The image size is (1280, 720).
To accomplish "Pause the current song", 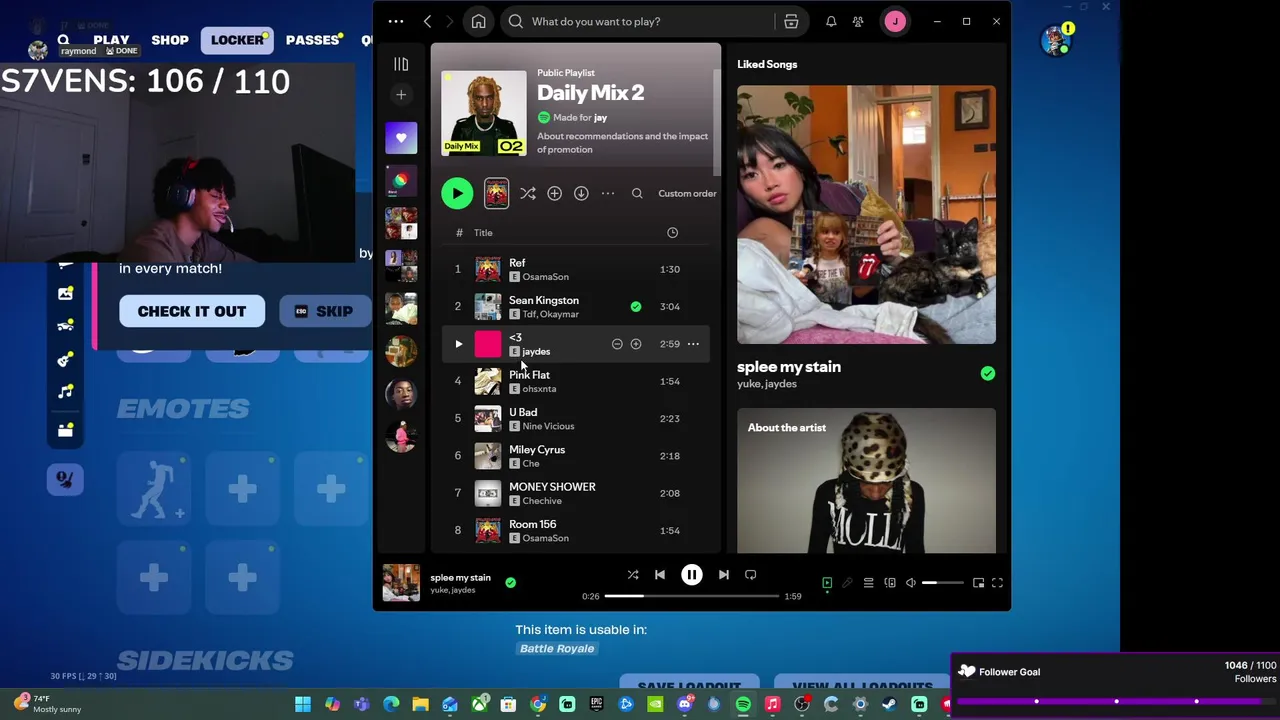I will tap(692, 575).
